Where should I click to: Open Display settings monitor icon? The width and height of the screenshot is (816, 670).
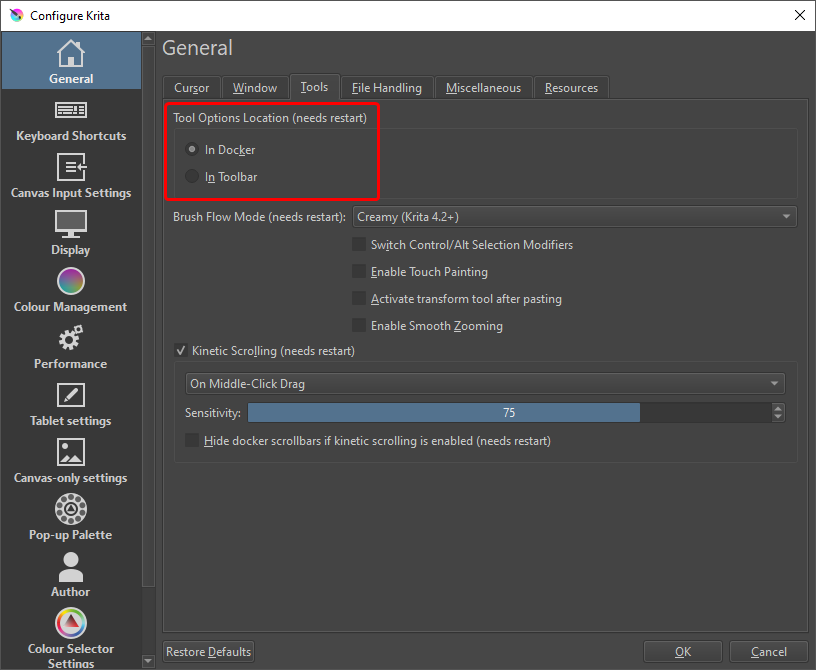71,224
